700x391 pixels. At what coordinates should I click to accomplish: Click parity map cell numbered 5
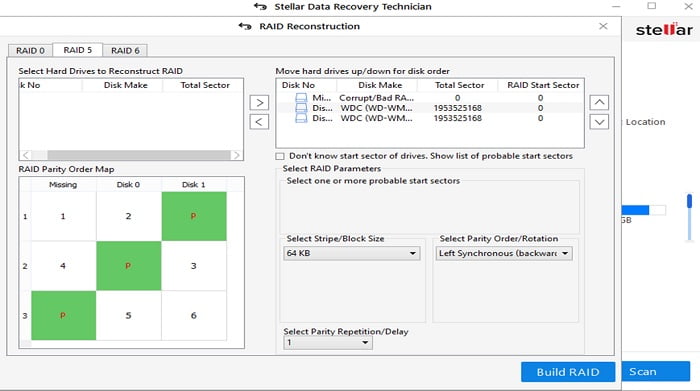[x=129, y=316]
